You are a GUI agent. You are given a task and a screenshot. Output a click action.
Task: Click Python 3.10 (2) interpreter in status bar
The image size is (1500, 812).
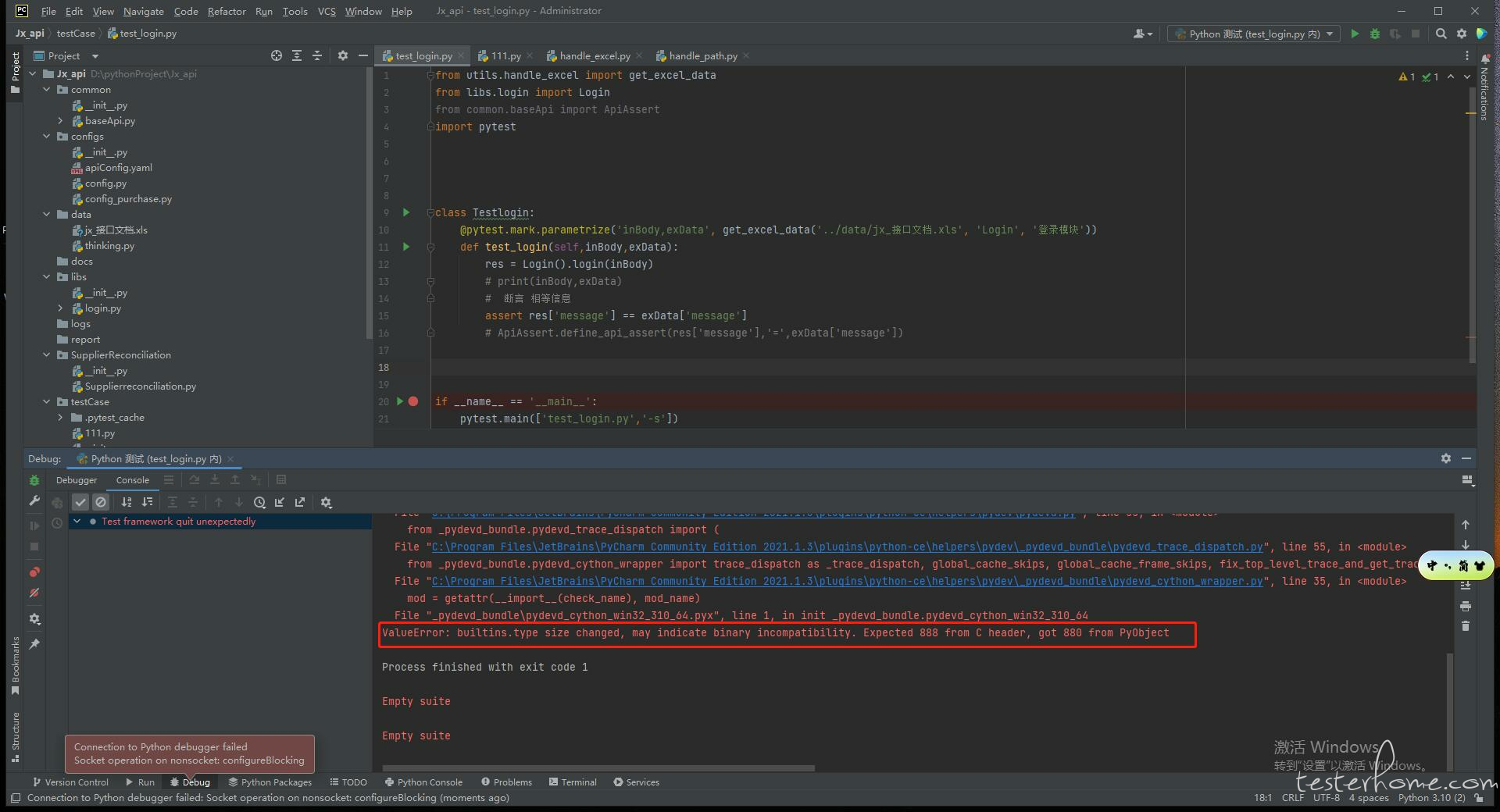click(x=1431, y=798)
